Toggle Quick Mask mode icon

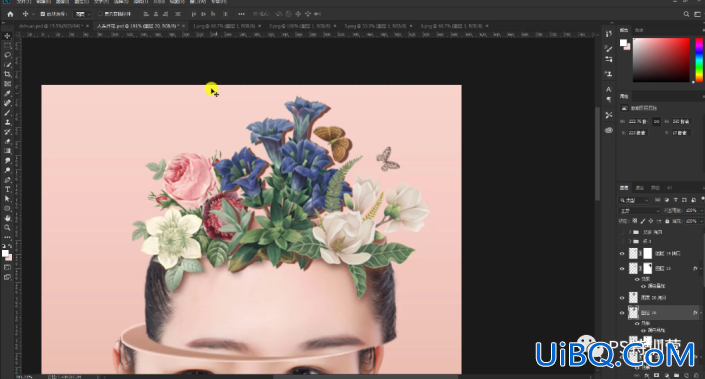tap(7, 268)
